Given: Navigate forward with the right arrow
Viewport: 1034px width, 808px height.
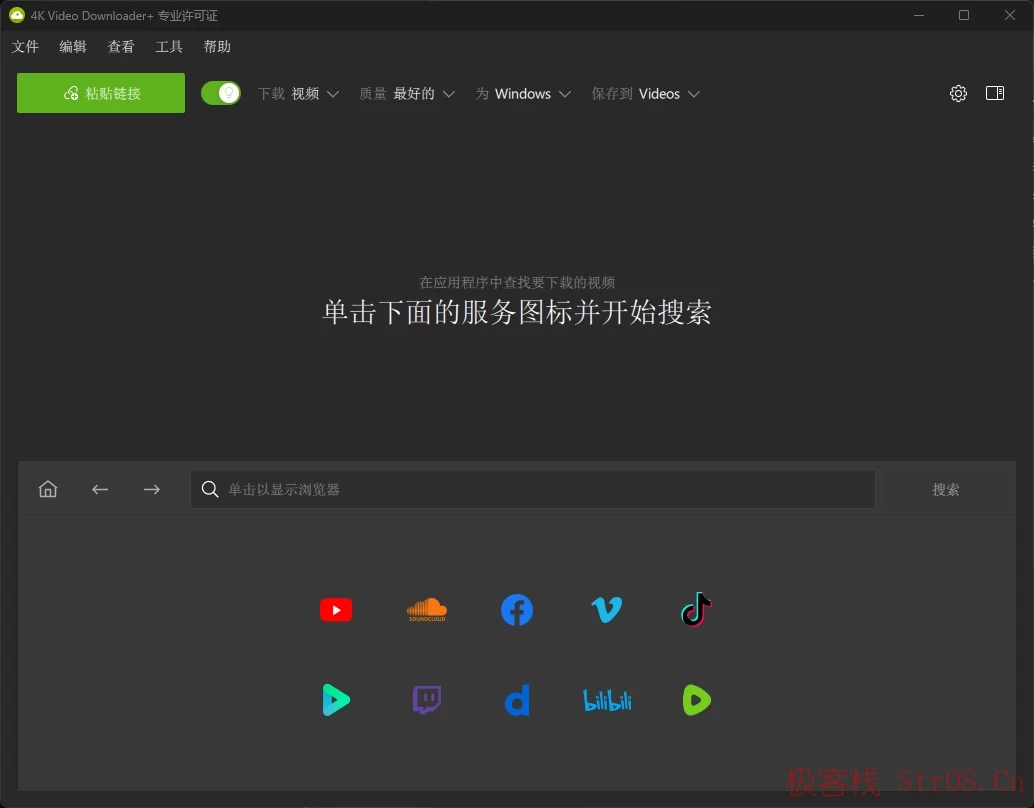Looking at the screenshot, I should tap(152, 489).
